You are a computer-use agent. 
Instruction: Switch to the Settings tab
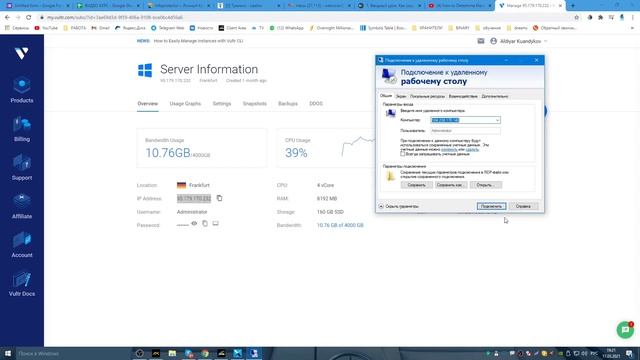click(x=222, y=104)
